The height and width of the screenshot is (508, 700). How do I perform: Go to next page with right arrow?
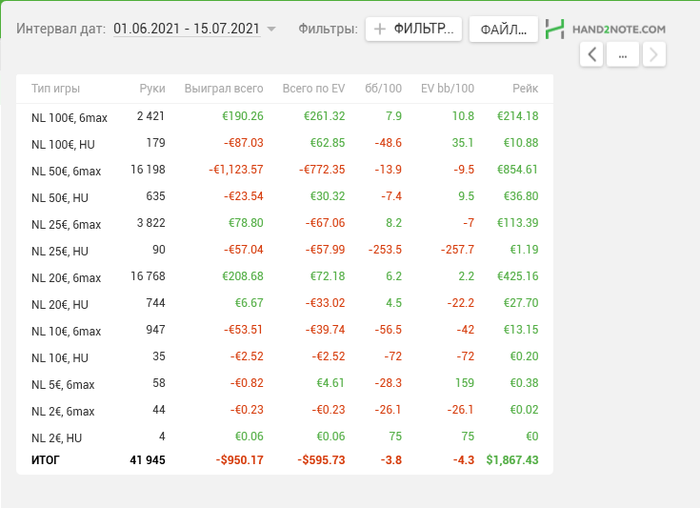pos(654,54)
